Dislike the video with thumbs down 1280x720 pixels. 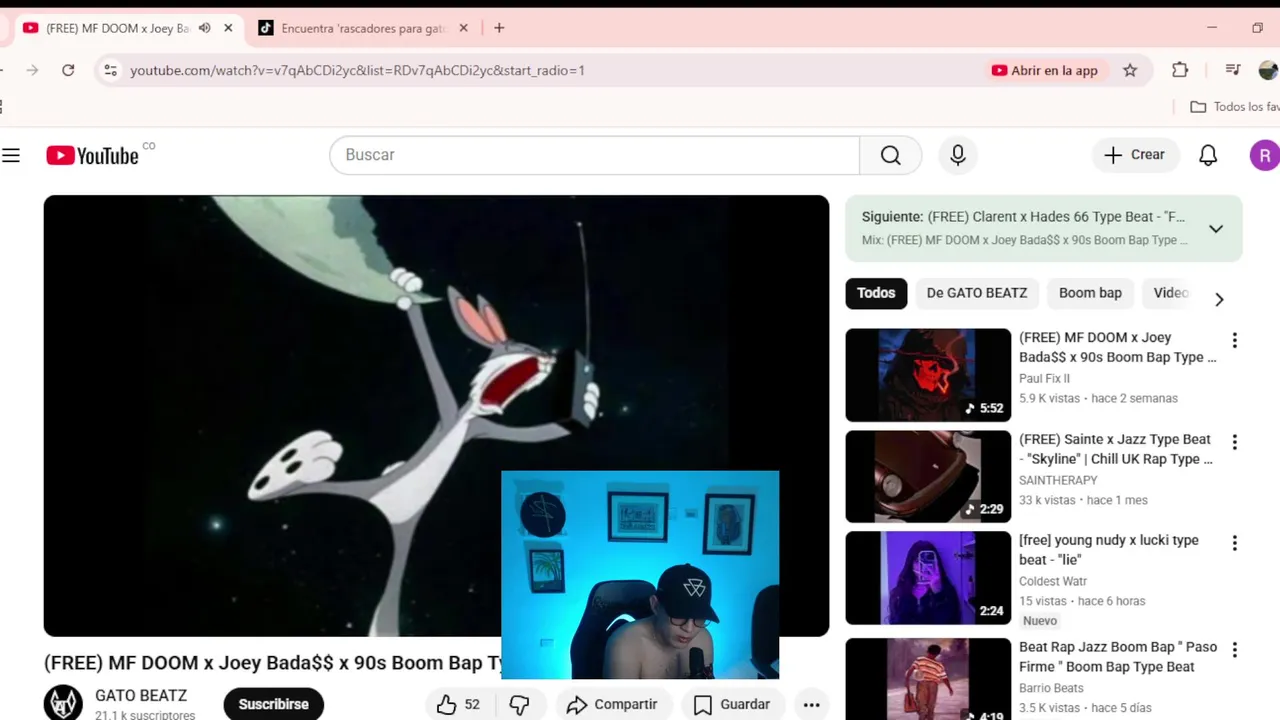[519, 704]
